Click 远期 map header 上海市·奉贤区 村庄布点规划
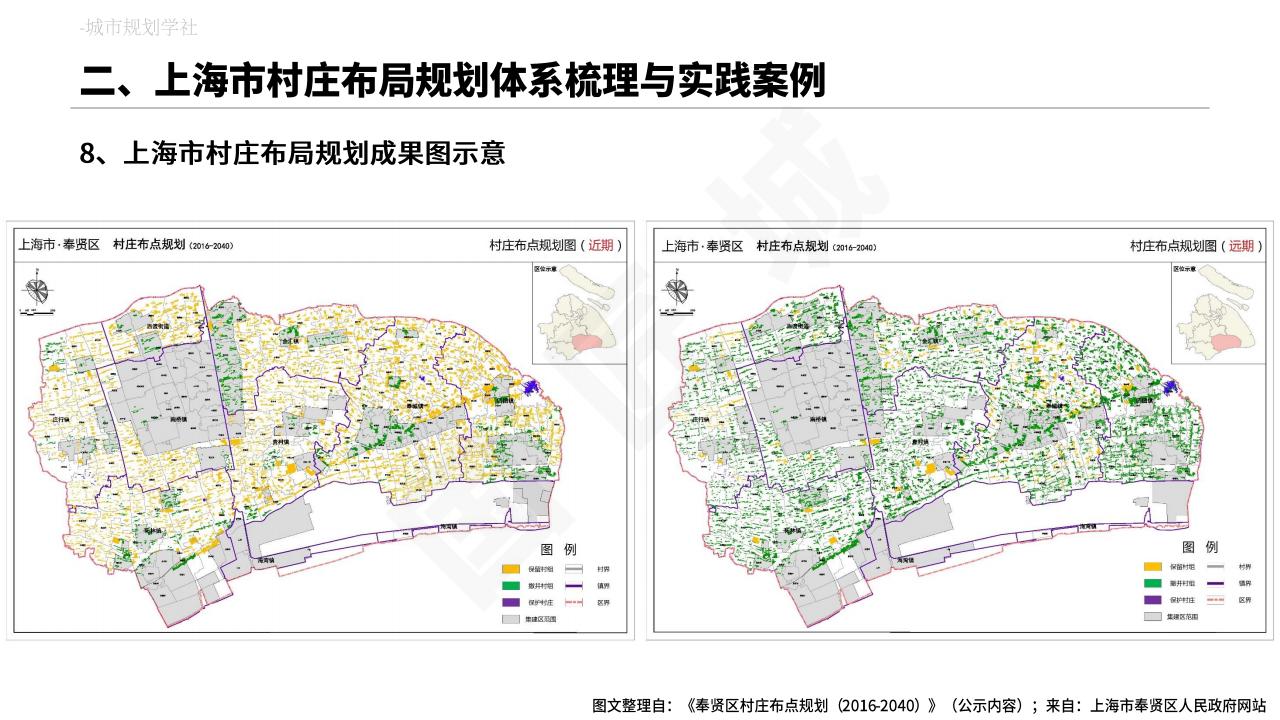The image size is (1280, 720). tap(768, 246)
